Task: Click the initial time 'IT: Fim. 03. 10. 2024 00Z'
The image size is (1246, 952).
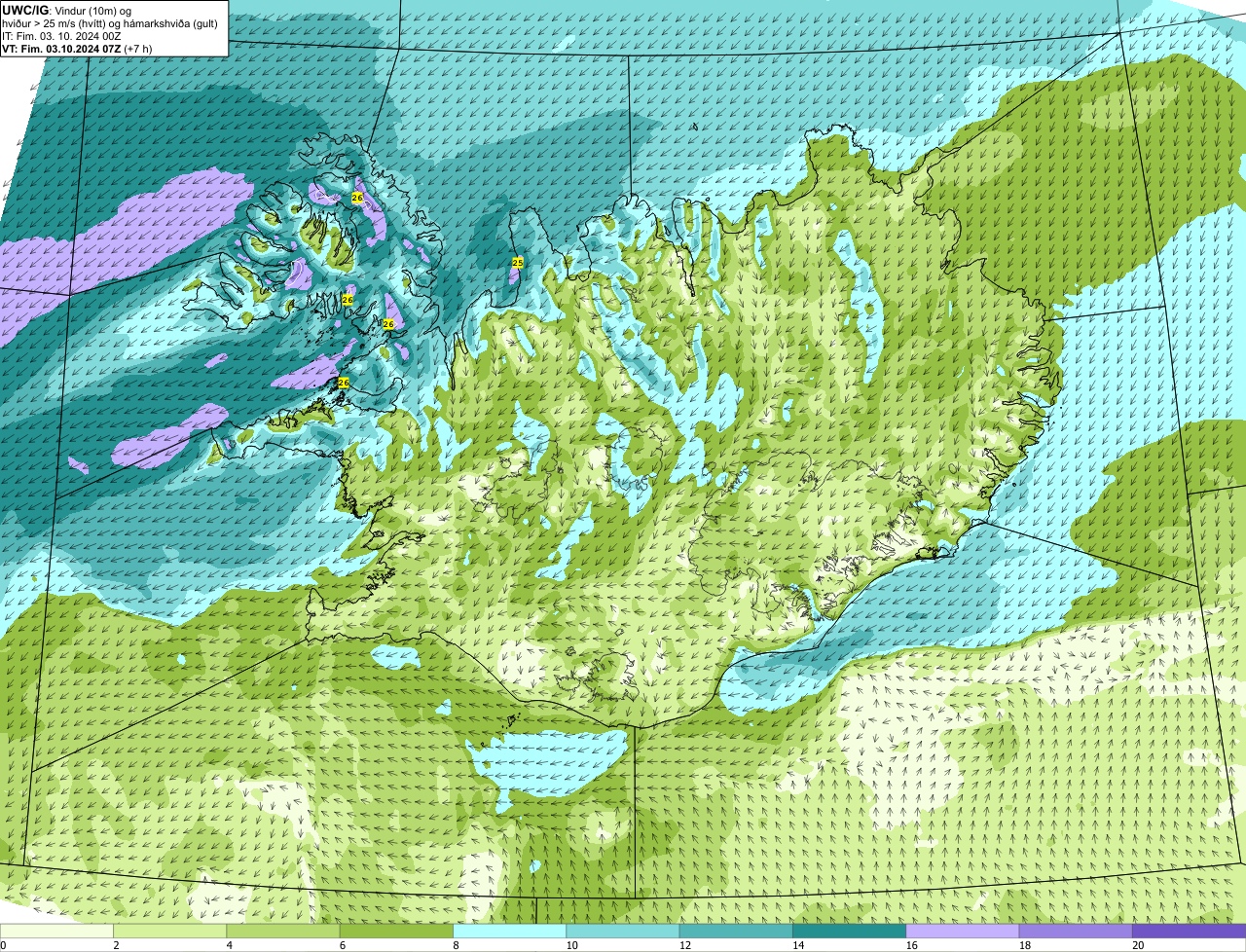Action: point(62,36)
